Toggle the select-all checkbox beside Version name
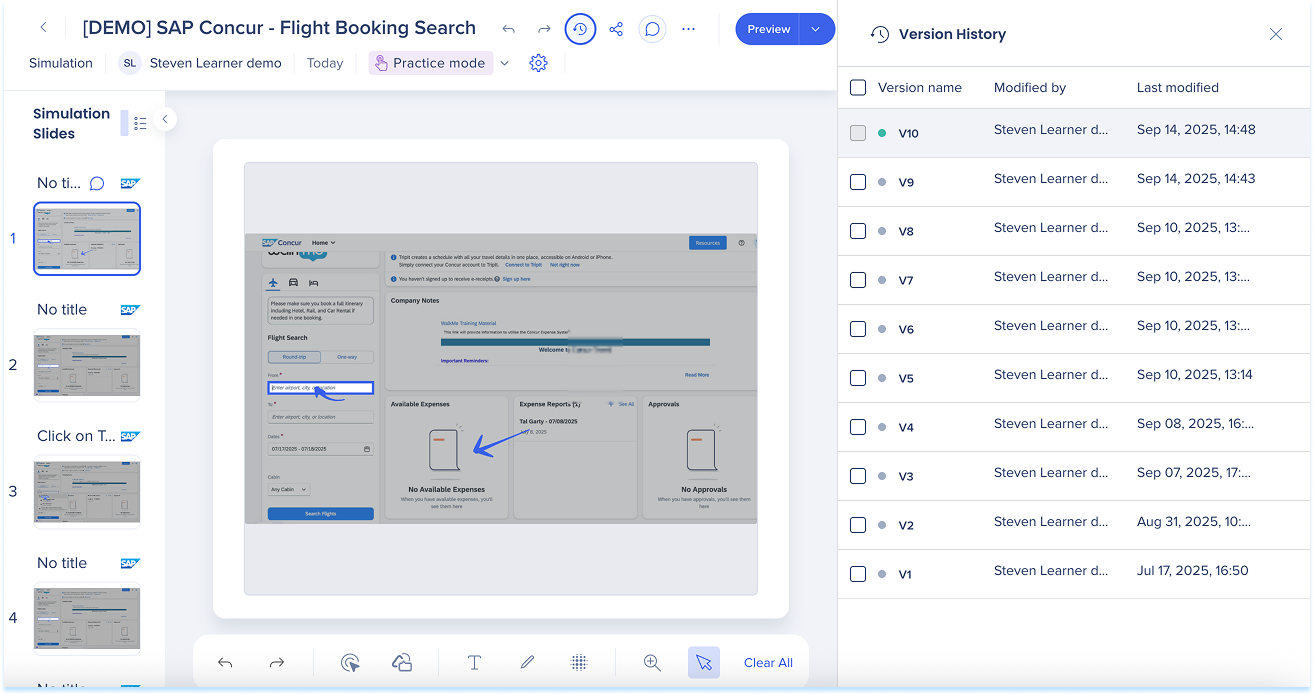 858,87
